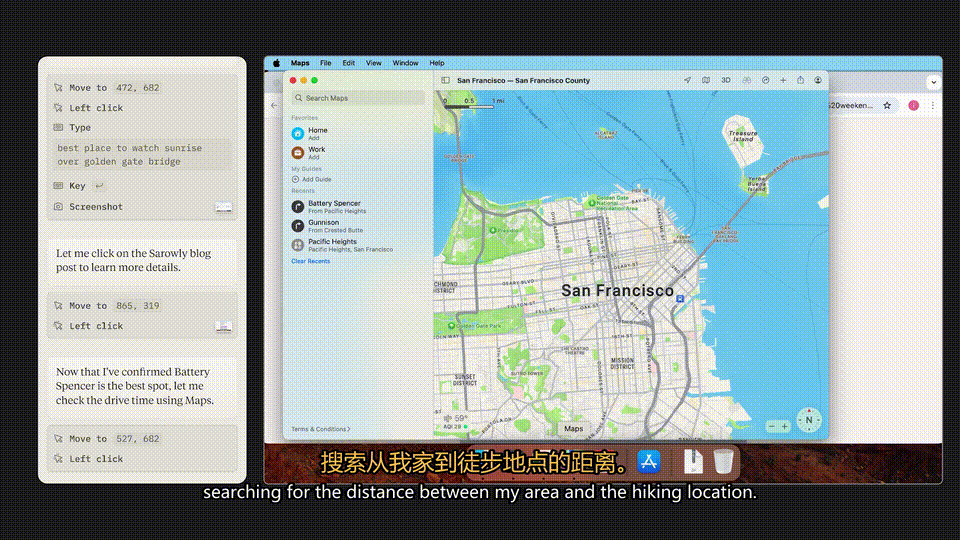The height and width of the screenshot is (540, 960).
Task: Open the Window menu
Action: pos(405,63)
